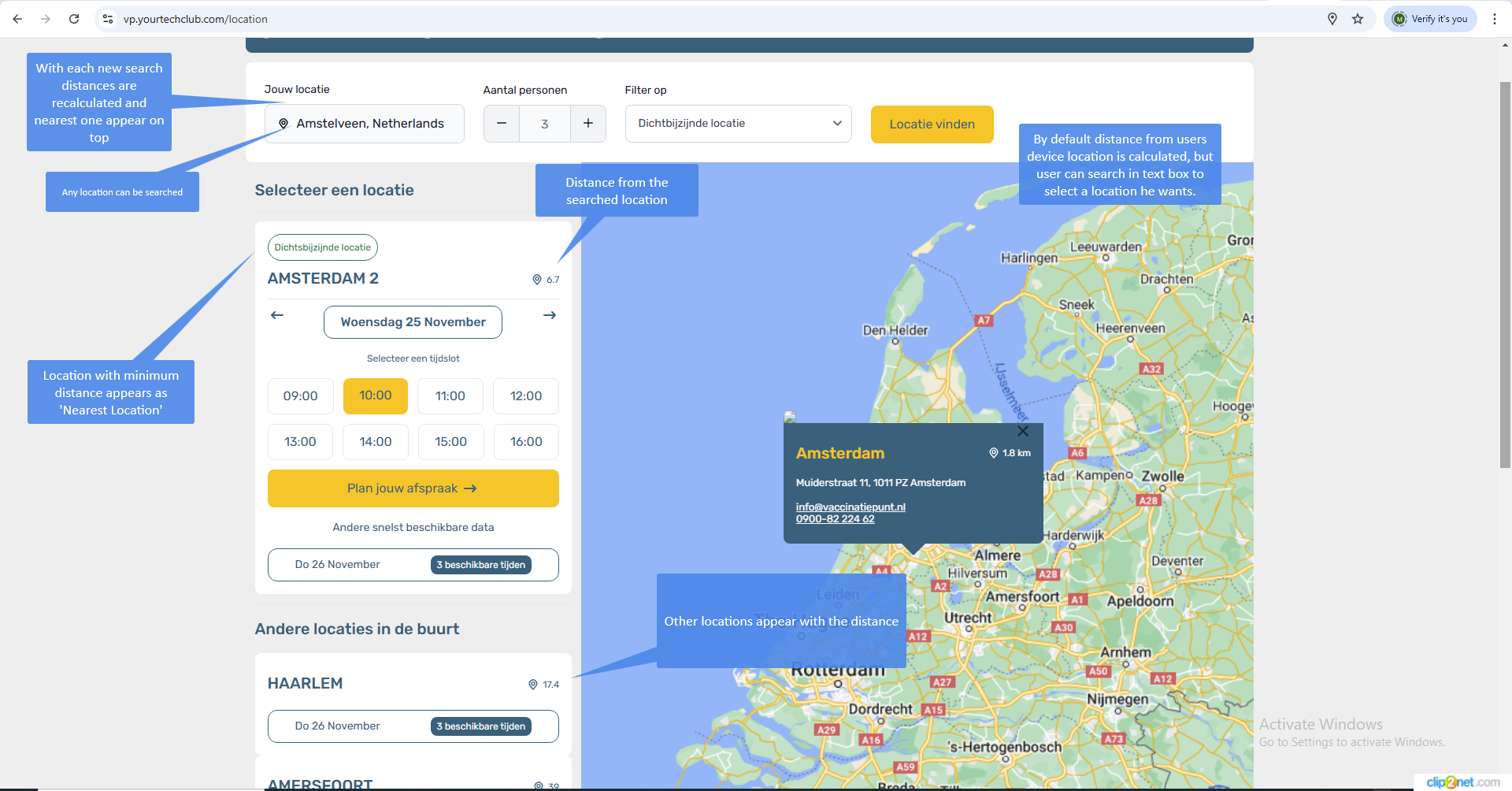
Task: Click the browser reload page icon
Action: pyautogui.click(x=74, y=19)
